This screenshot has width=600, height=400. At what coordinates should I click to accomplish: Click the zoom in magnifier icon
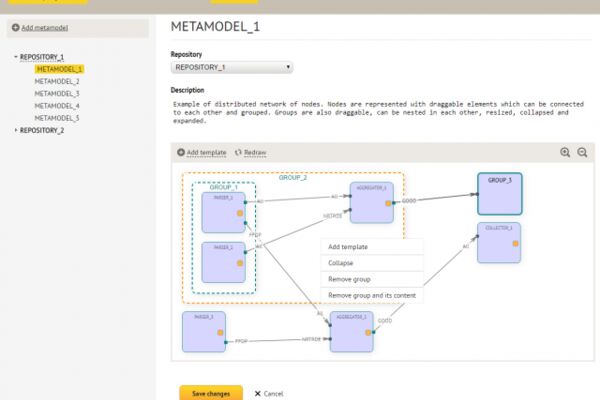[565, 152]
